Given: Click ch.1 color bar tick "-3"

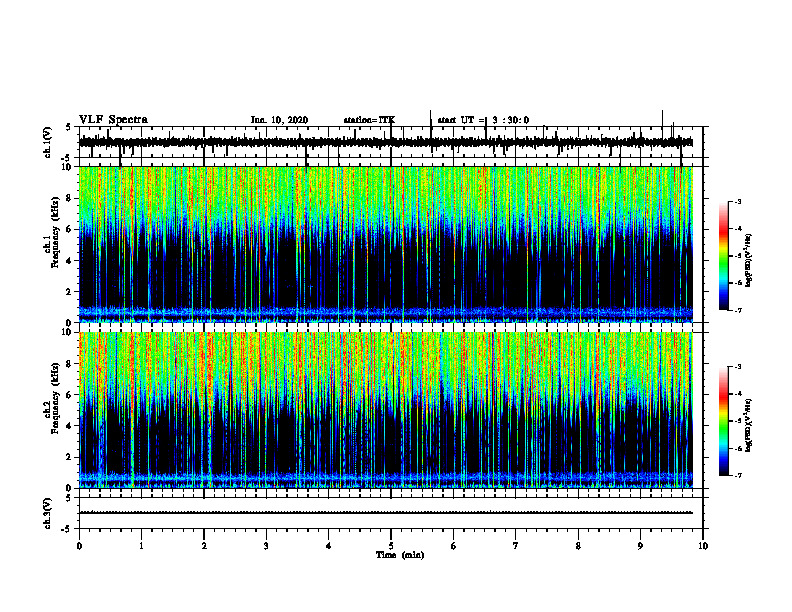Looking at the screenshot, I should [x=738, y=202].
